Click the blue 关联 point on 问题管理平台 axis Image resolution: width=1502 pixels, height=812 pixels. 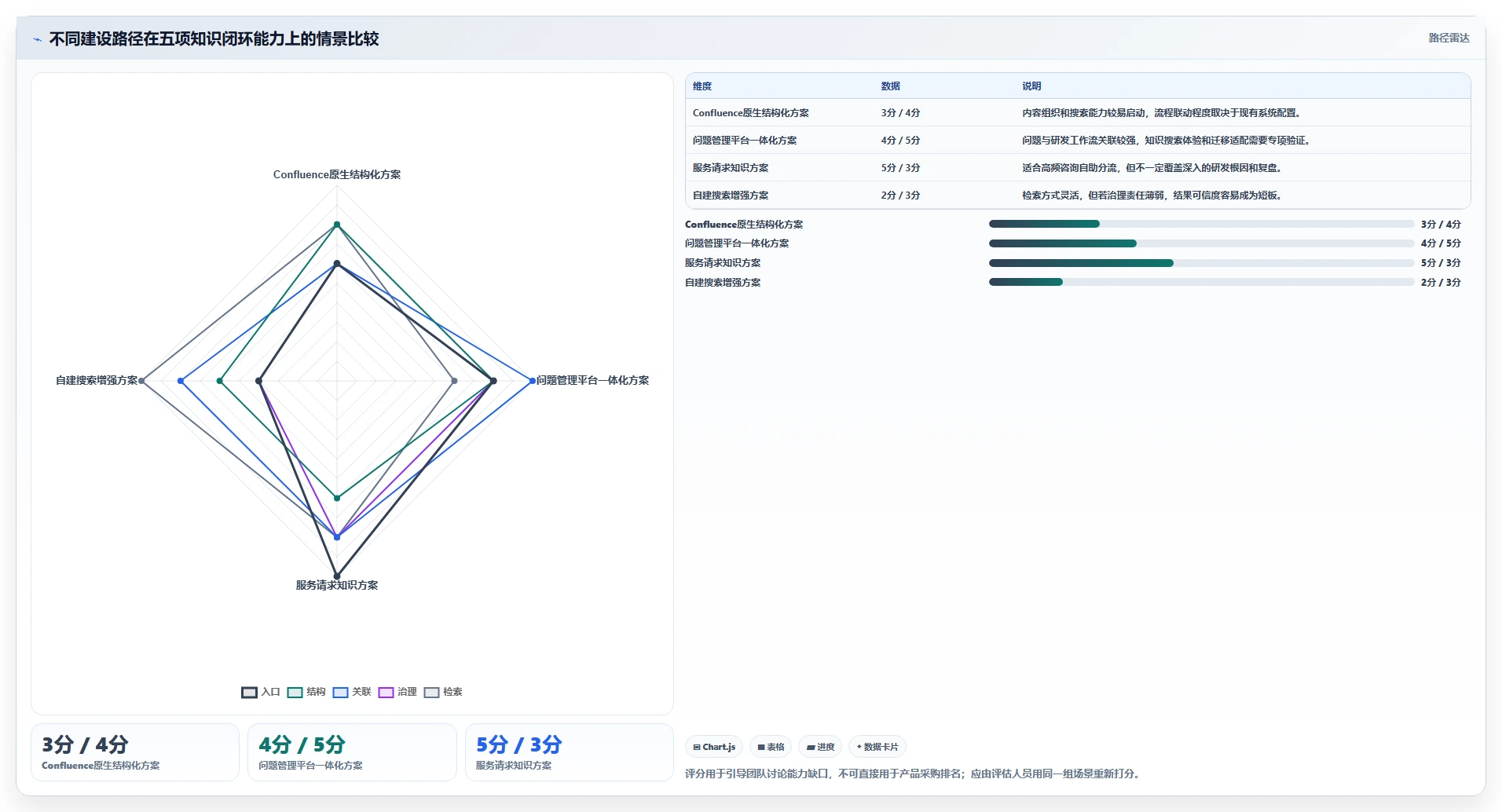533,381
